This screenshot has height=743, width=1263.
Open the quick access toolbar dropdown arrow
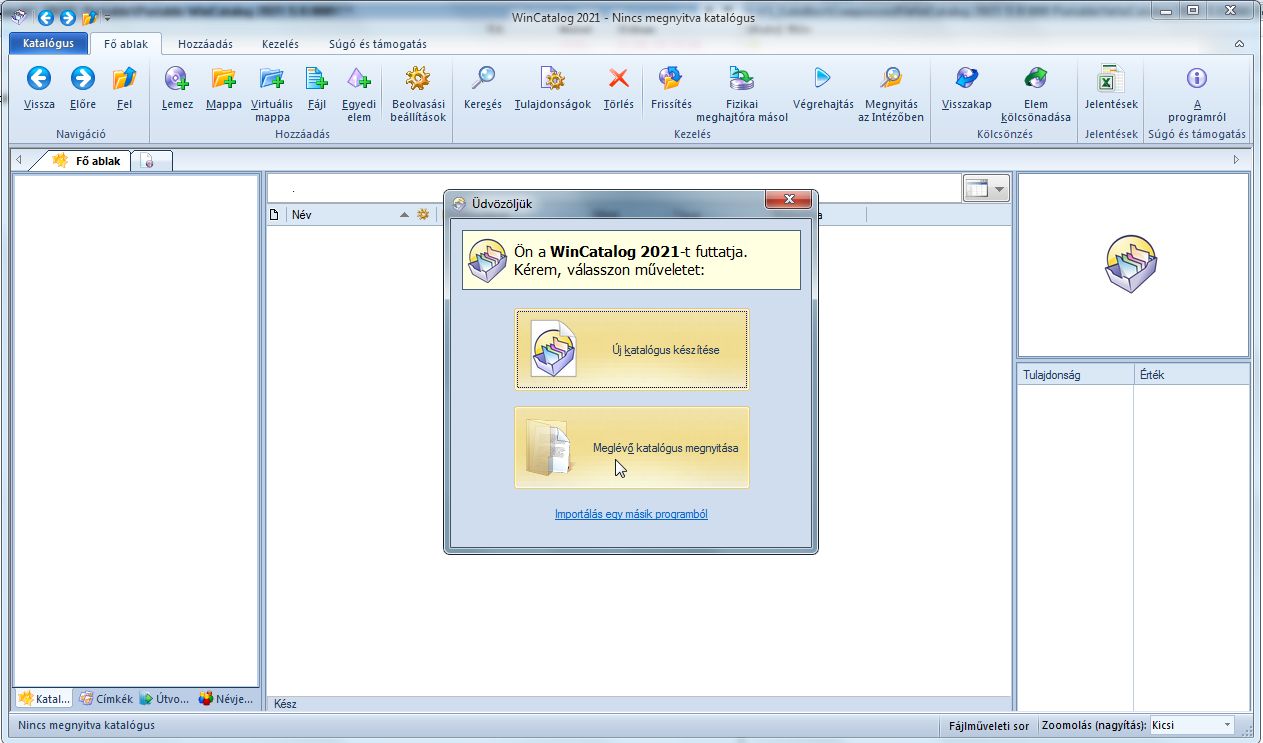click(x=108, y=18)
